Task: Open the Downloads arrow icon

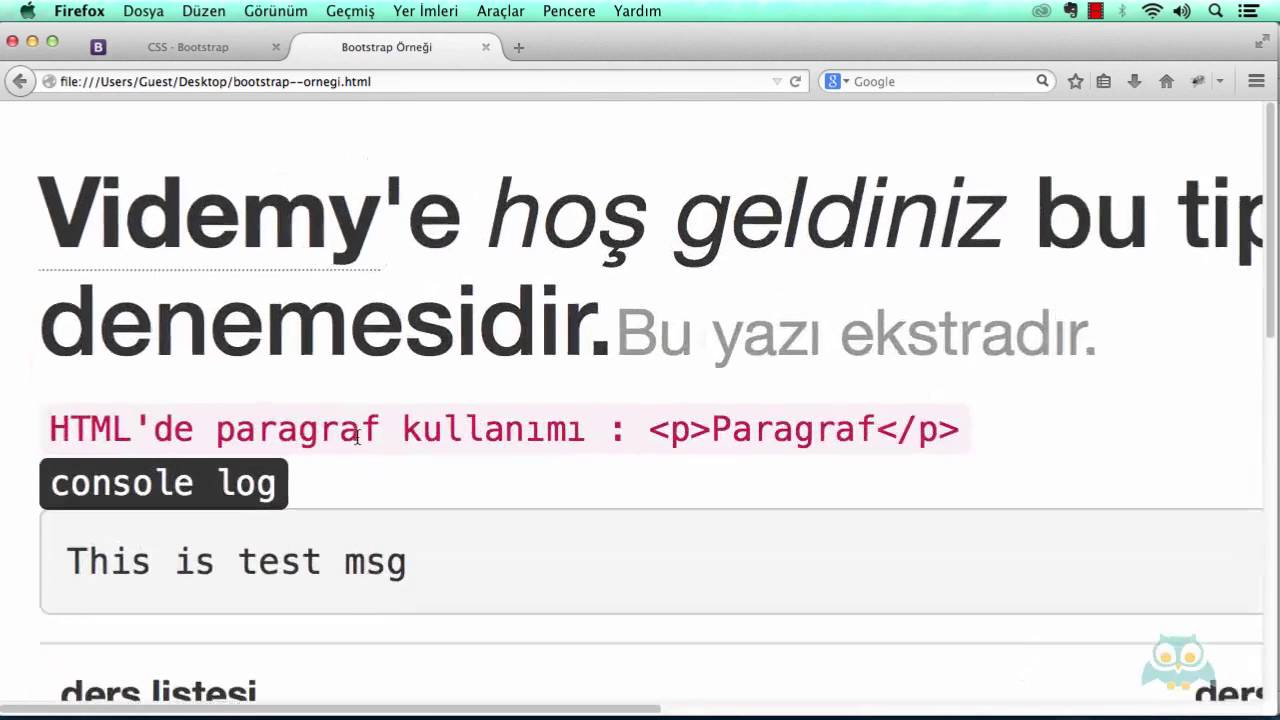Action: tap(1134, 82)
